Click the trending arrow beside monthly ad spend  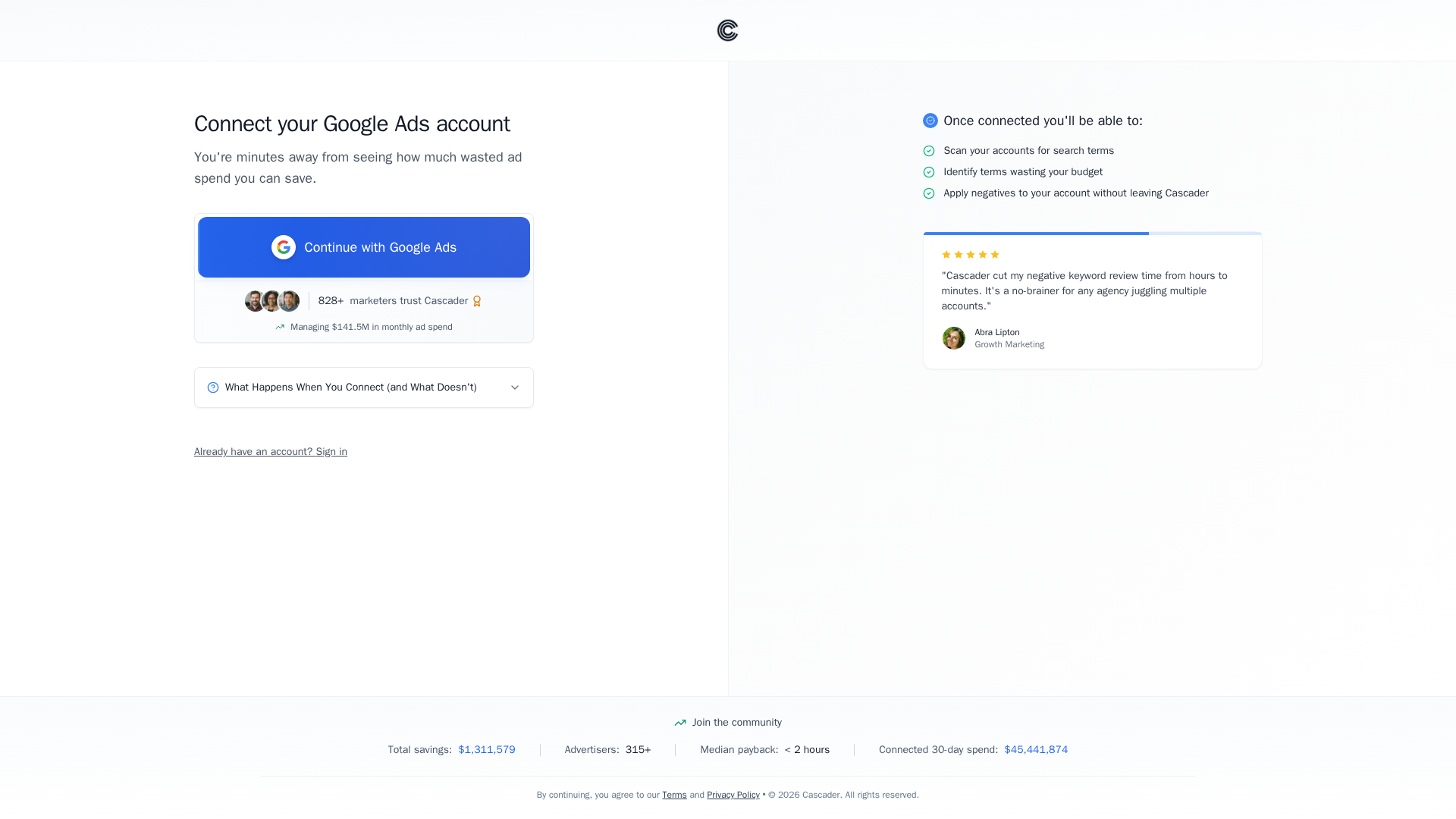(x=280, y=327)
